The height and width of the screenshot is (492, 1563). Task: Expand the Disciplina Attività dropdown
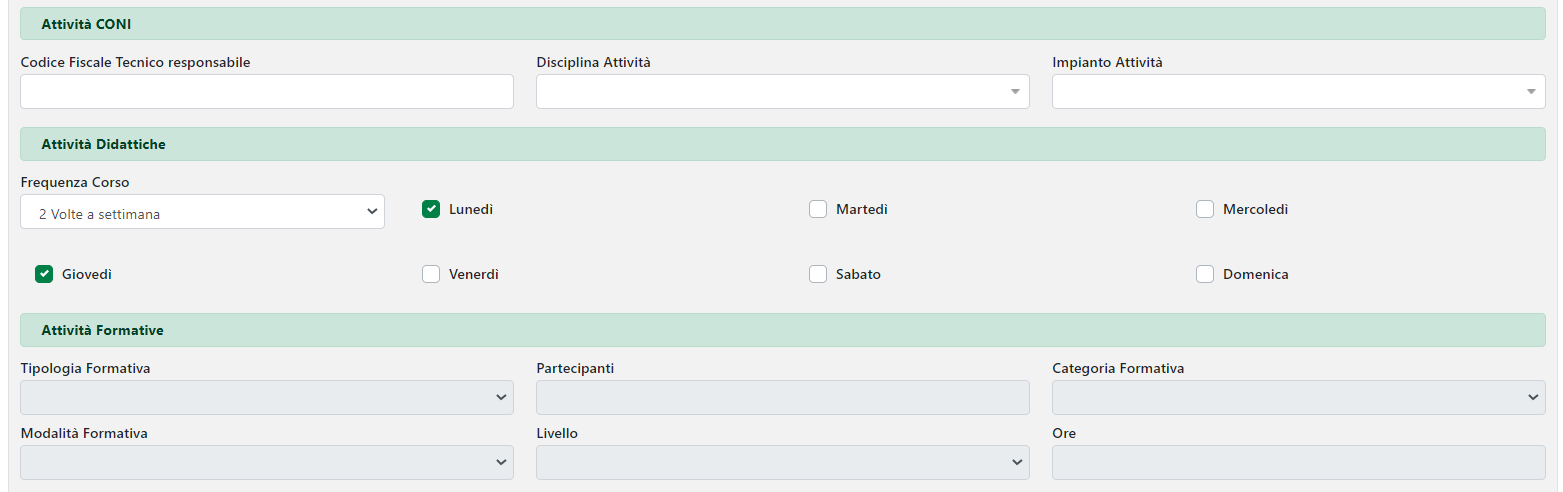pyautogui.click(x=782, y=92)
